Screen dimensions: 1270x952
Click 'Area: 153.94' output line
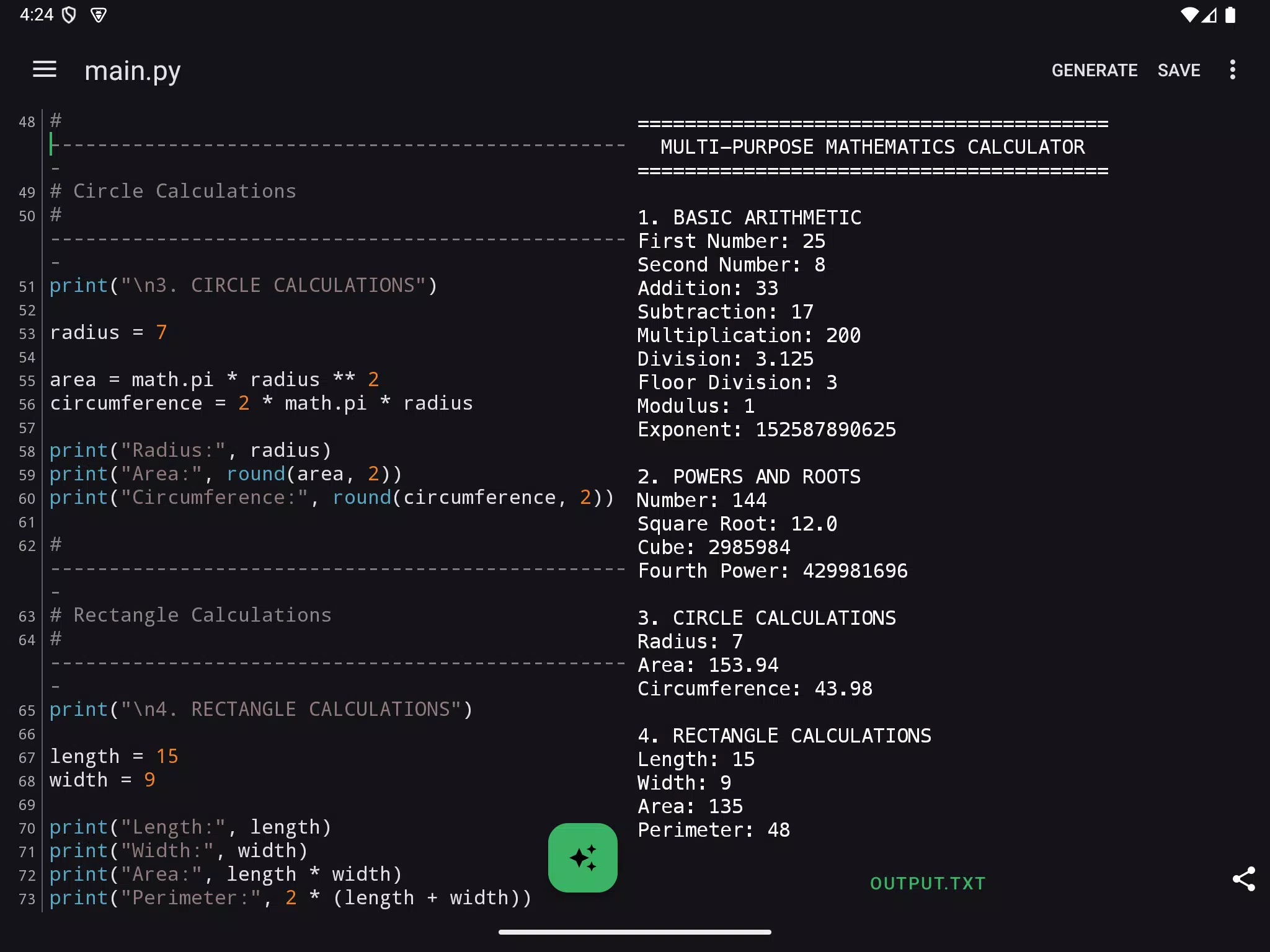[708, 665]
